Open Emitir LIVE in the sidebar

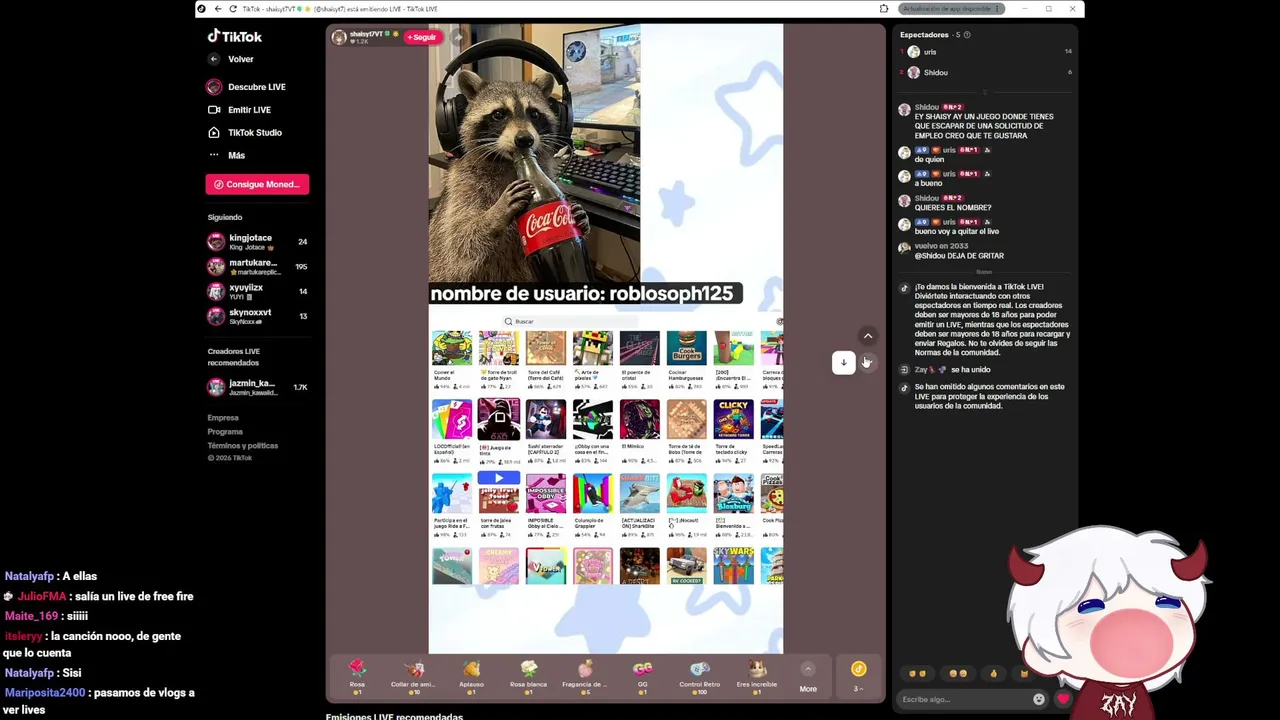click(240, 110)
